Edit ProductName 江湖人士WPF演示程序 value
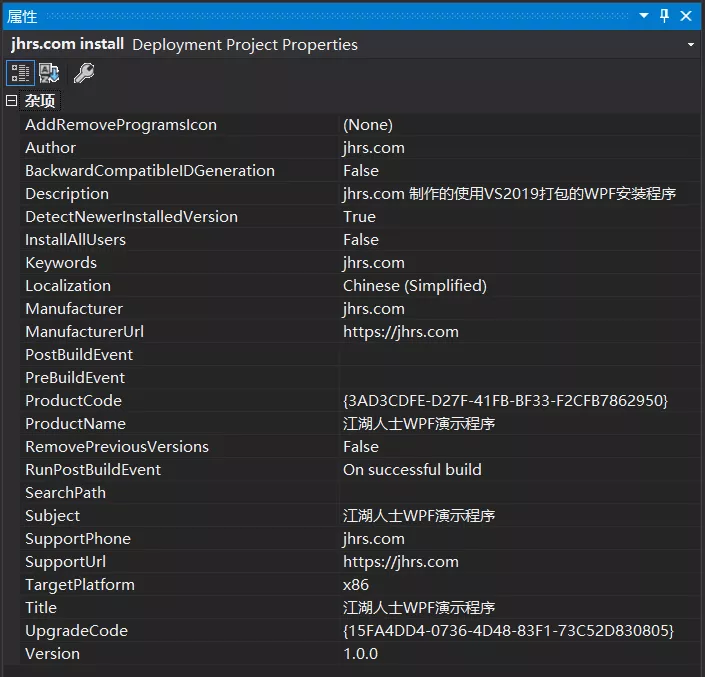Viewport: 705px width, 677px height. [419, 423]
